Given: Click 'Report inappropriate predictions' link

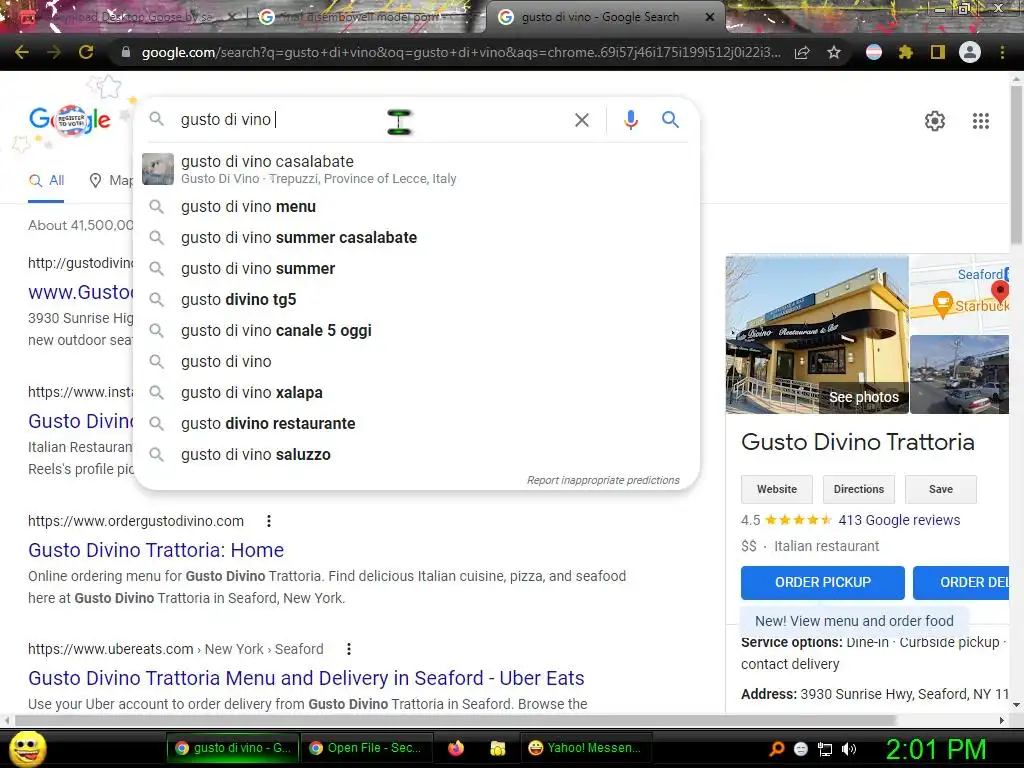Looking at the screenshot, I should click(603, 481).
